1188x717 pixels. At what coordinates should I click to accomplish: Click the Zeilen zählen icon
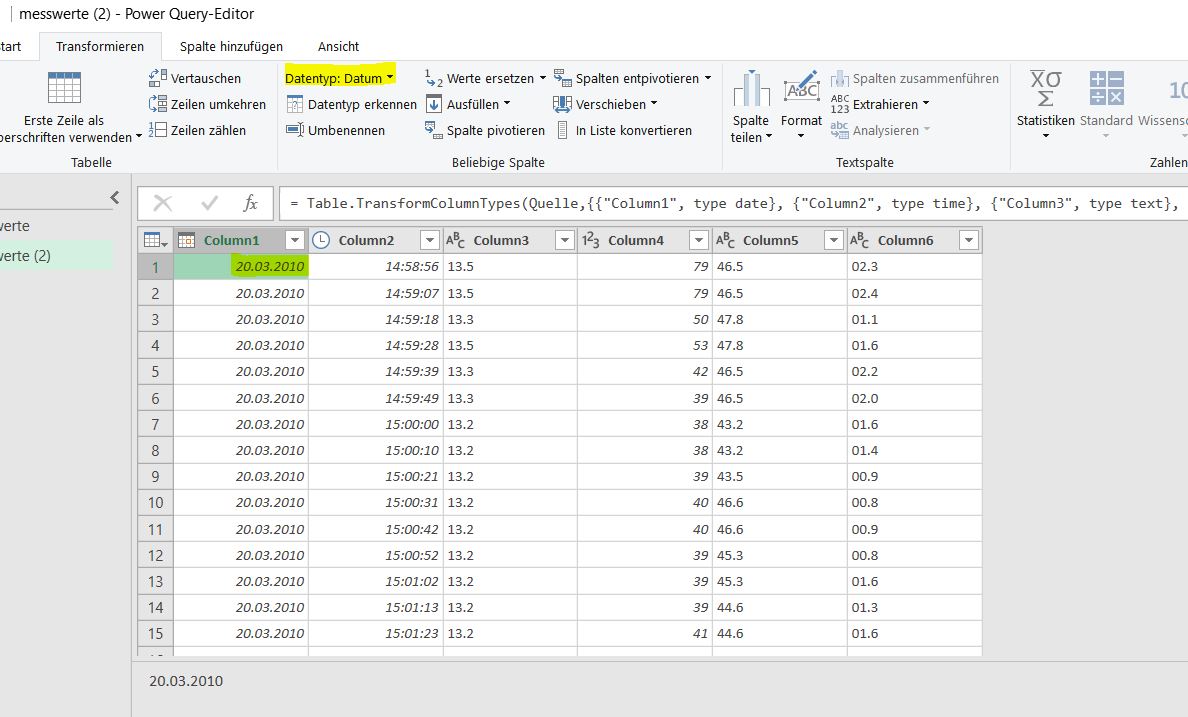coord(158,130)
